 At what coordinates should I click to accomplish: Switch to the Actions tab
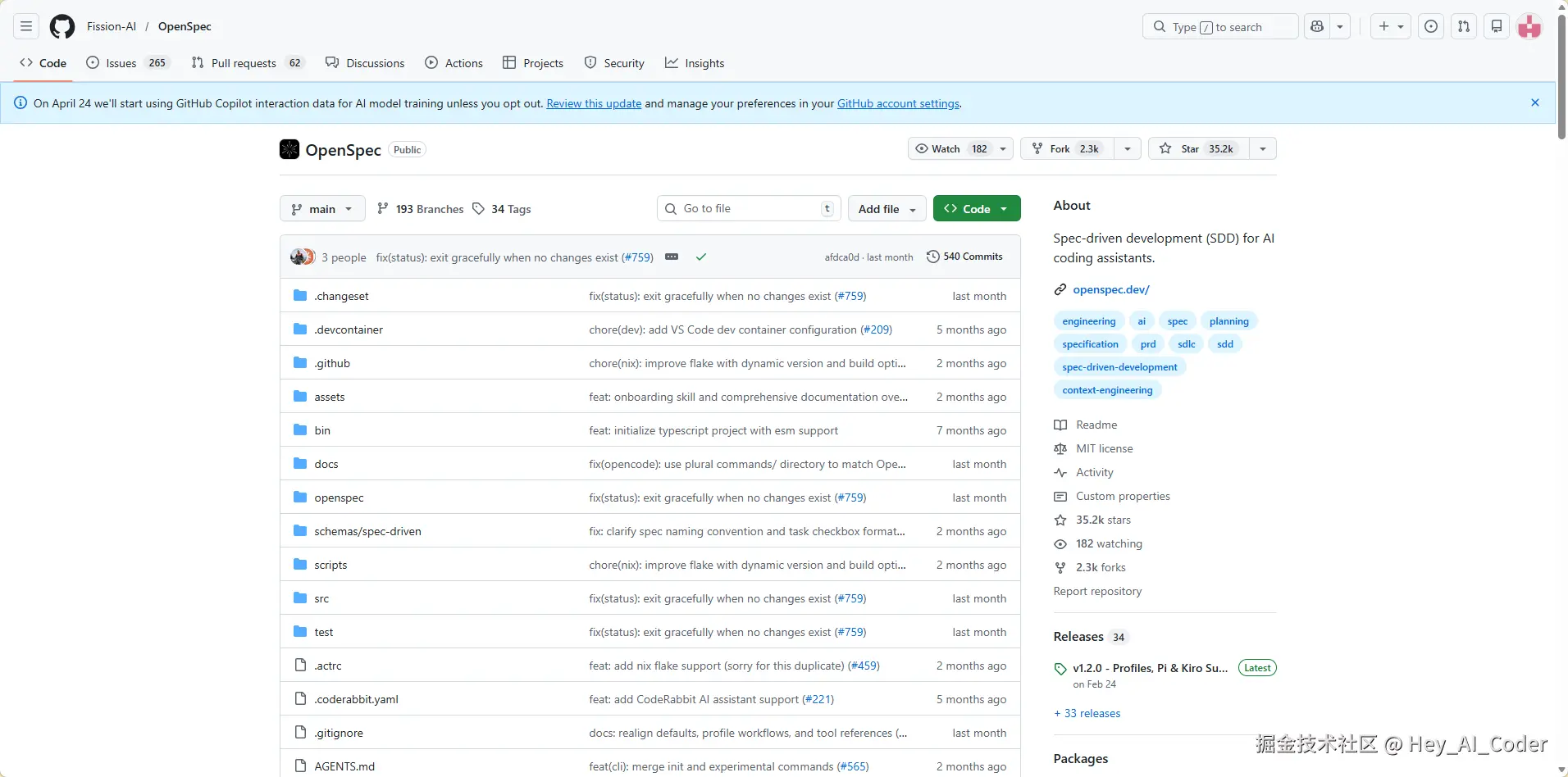454,63
